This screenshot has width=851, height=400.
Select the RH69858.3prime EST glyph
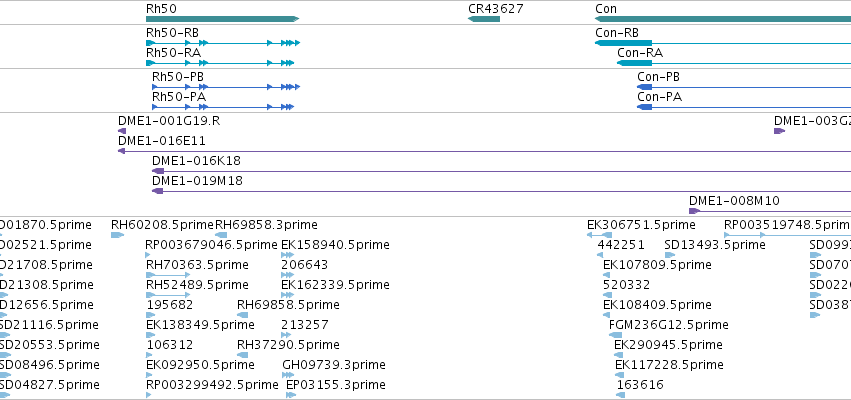point(221,235)
